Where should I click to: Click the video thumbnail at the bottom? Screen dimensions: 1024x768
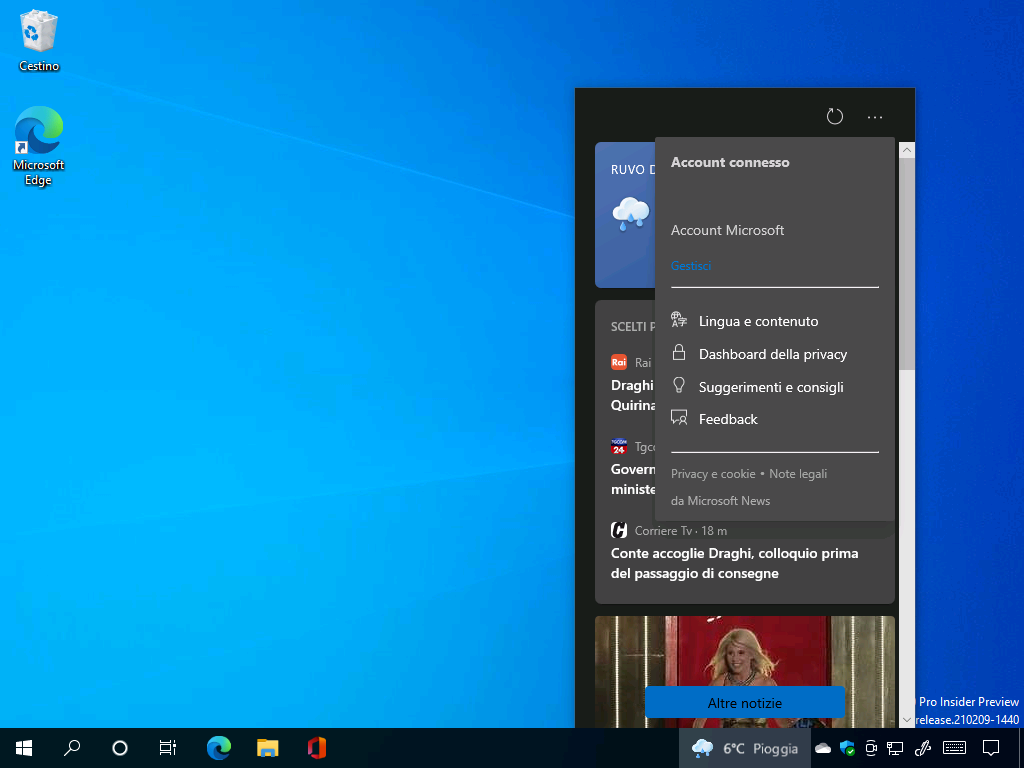pyautogui.click(x=744, y=650)
